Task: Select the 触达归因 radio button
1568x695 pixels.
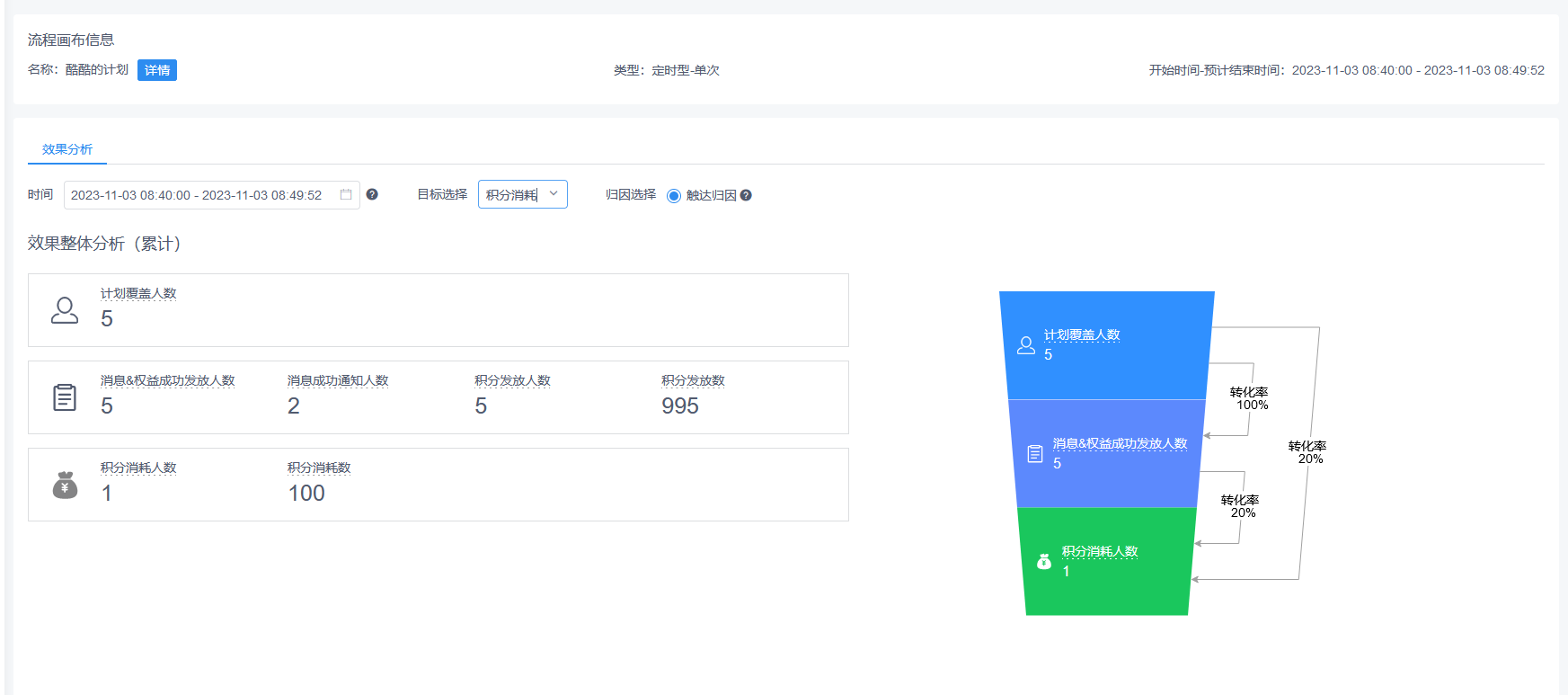Action: pos(674,196)
